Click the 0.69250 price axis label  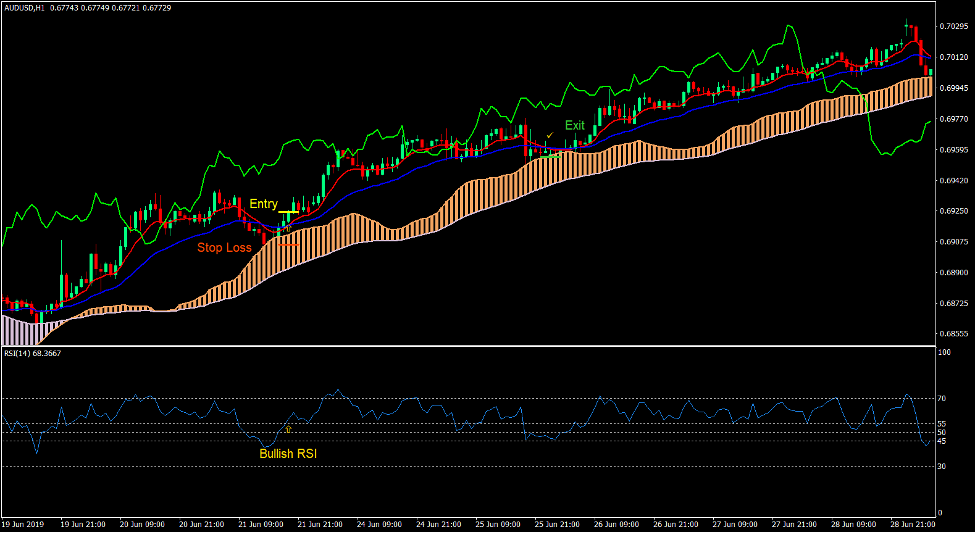pyautogui.click(x=953, y=211)
